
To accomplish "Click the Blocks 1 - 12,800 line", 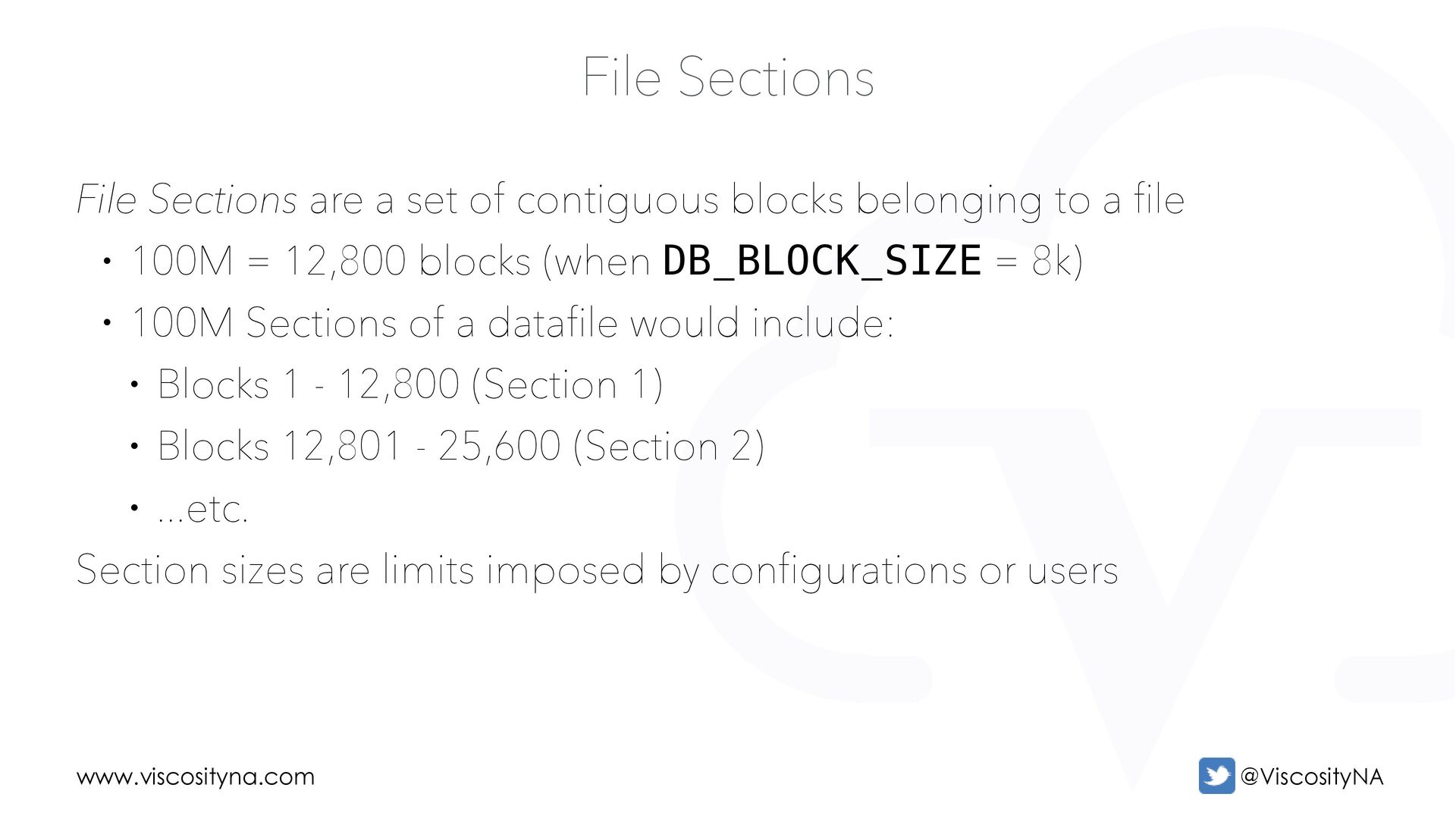I will [x=410, y=384].
